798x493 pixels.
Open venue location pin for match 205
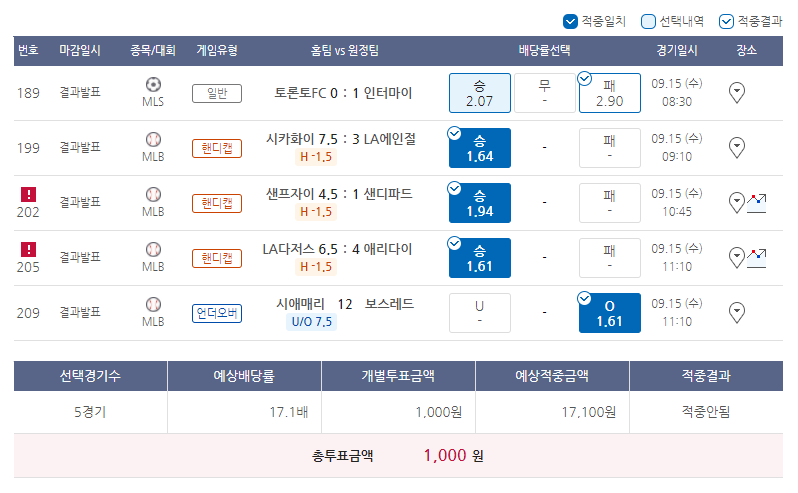coord(736,257)
